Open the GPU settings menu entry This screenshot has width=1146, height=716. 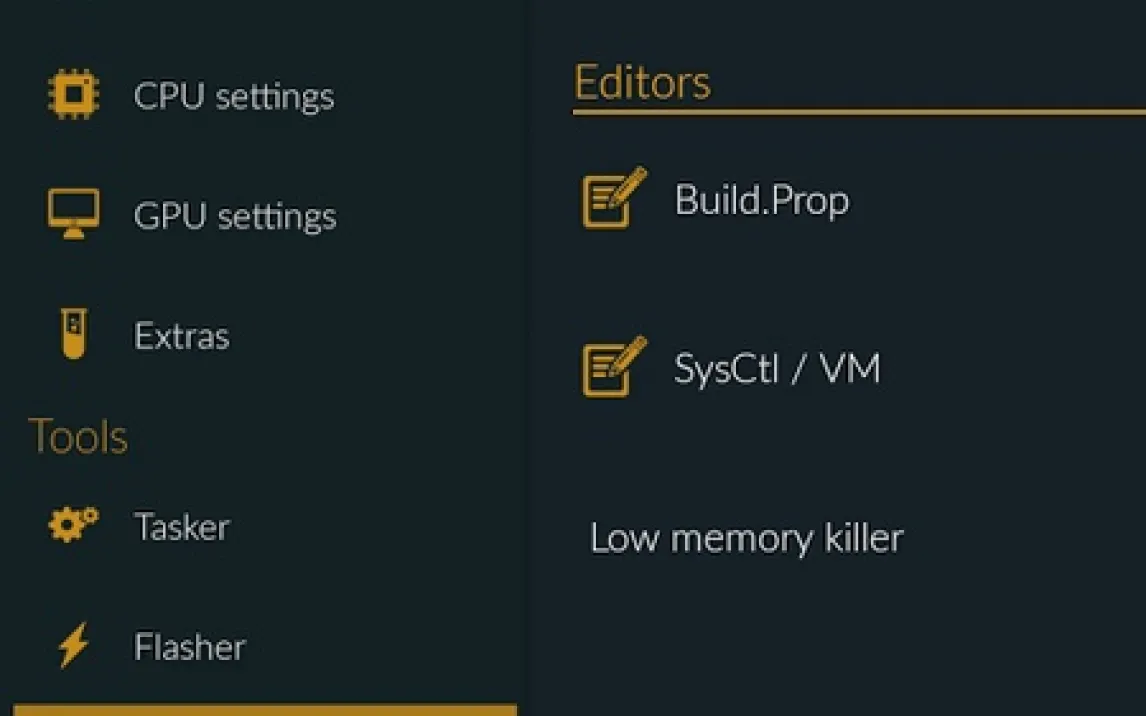coord(235,216)
